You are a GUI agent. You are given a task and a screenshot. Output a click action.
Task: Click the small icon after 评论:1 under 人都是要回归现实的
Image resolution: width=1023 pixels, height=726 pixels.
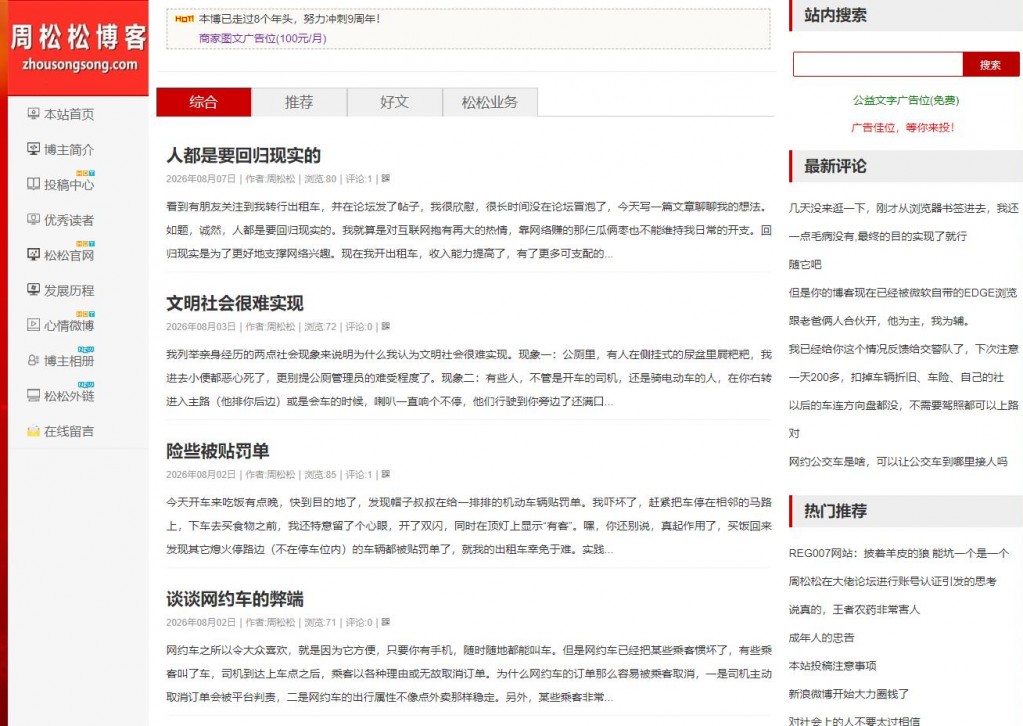click(x=386, y=178)
